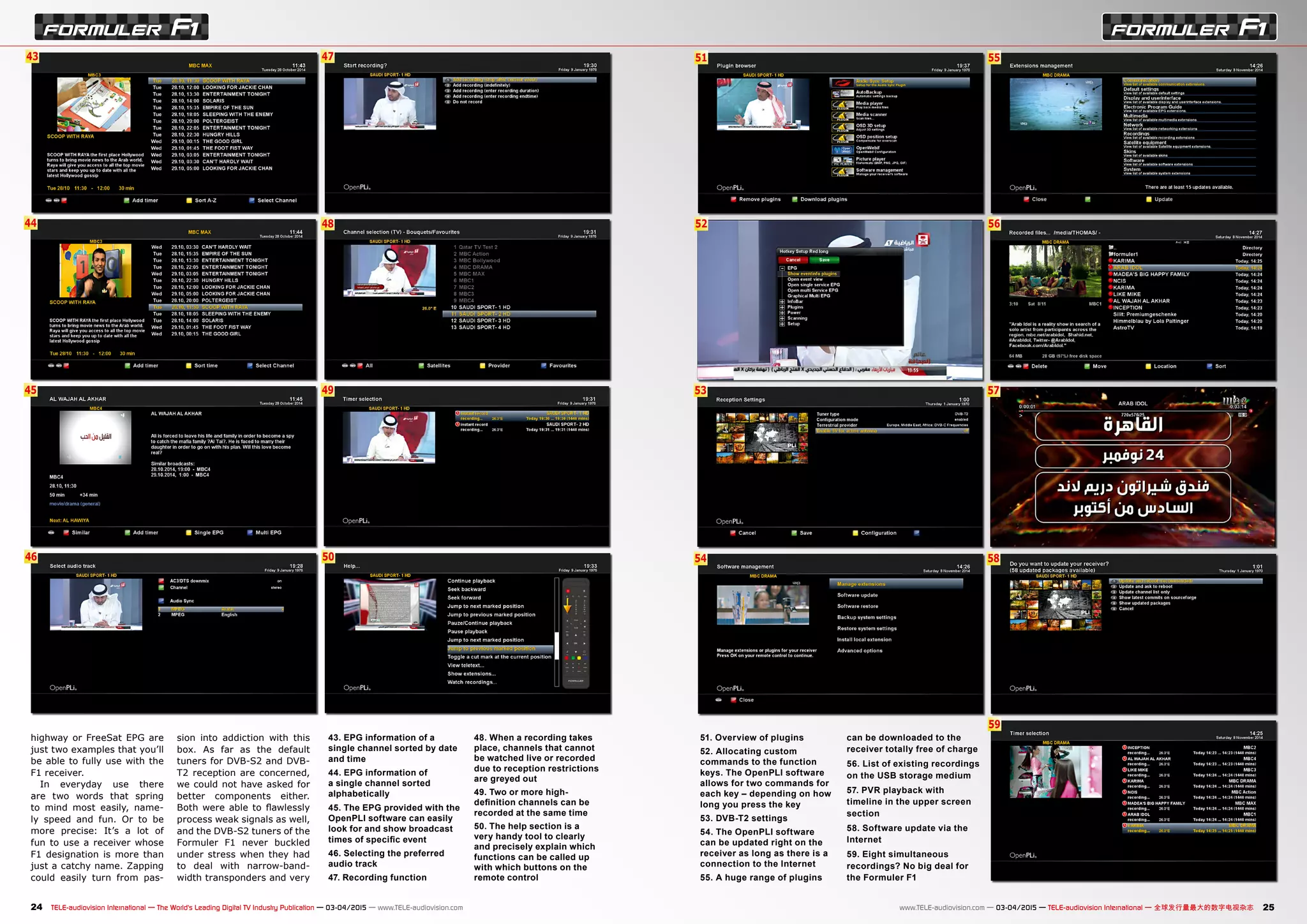This screenshot has height=924, width=1307.
Task: Click Save in Hotkey Setup Red long
Action: tap(825, 260)
